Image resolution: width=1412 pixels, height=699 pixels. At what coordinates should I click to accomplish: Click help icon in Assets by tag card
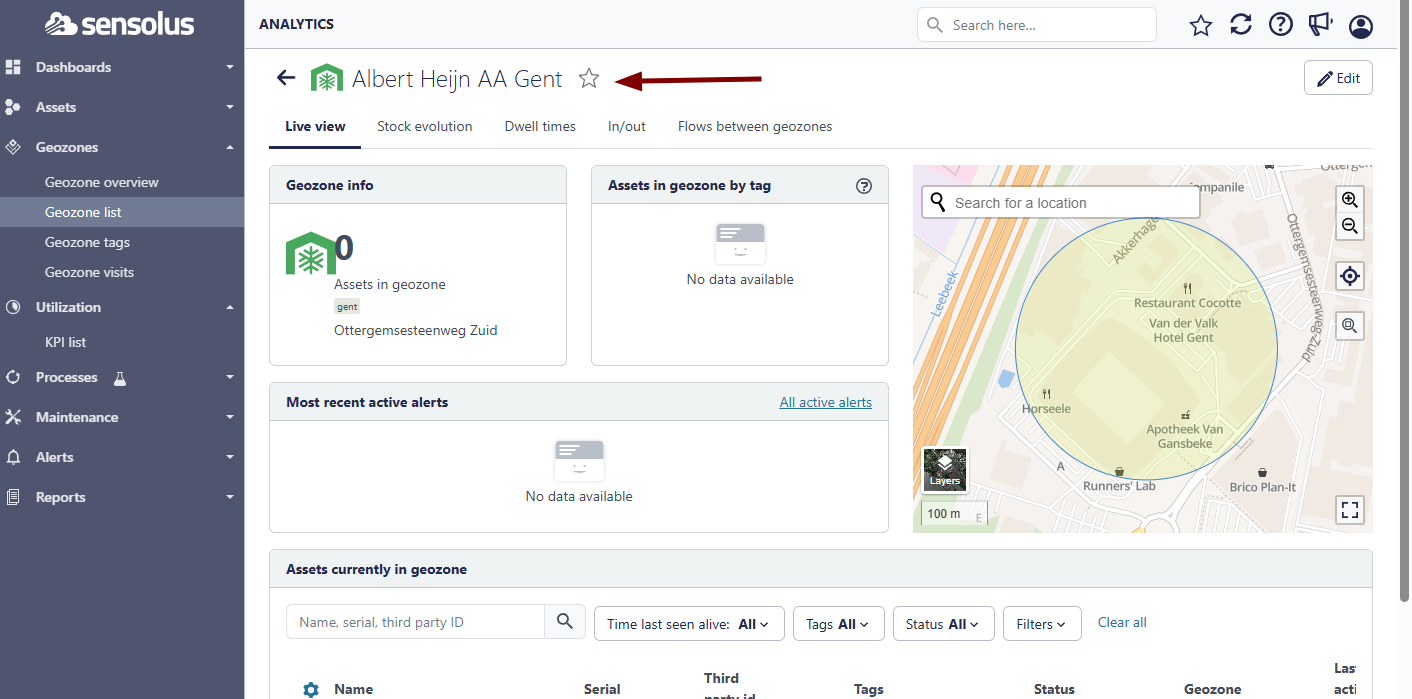tap(865, 186)
